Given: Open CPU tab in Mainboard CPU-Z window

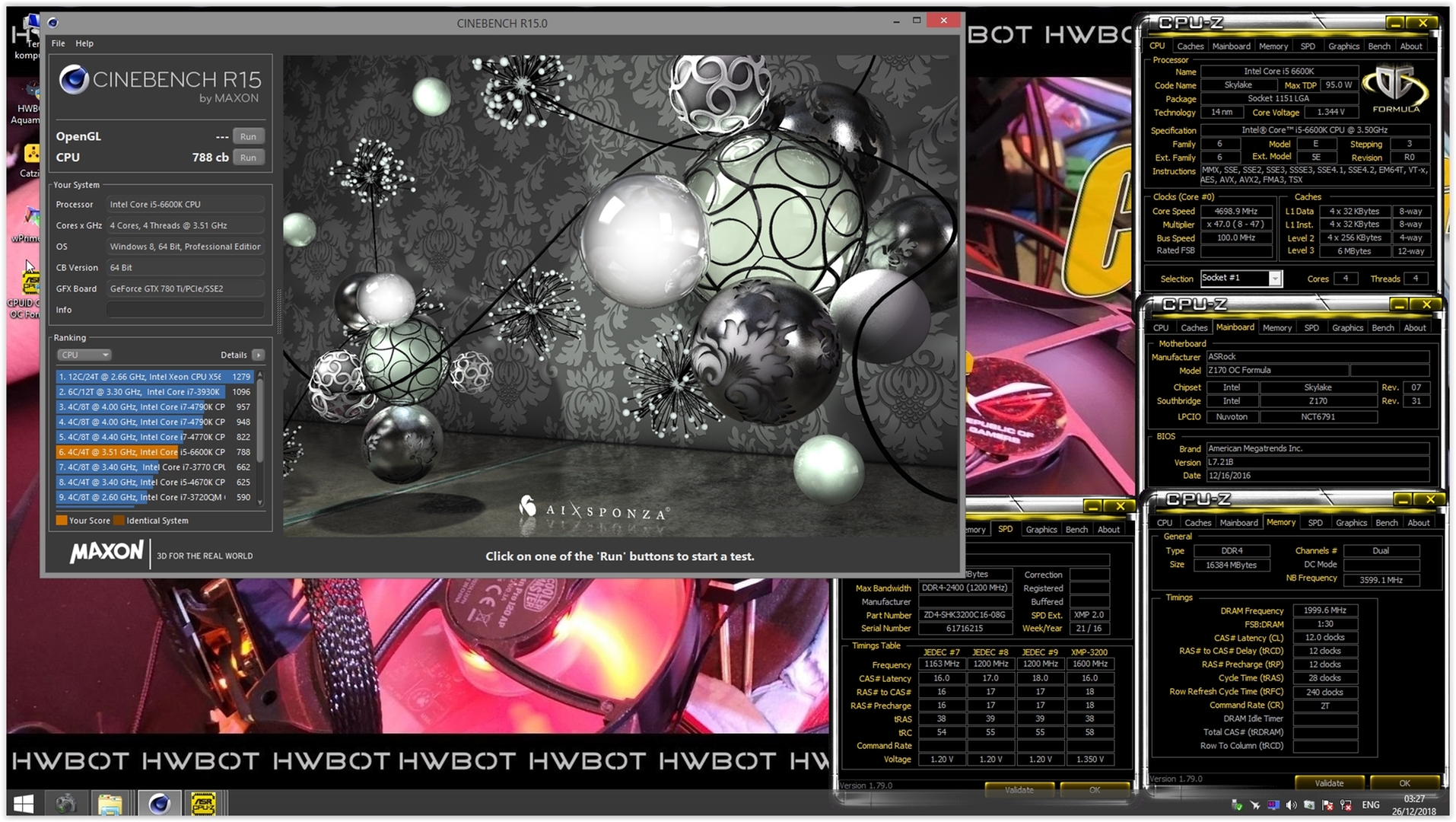Looking at the screenshot, I should coord(1161,328).
